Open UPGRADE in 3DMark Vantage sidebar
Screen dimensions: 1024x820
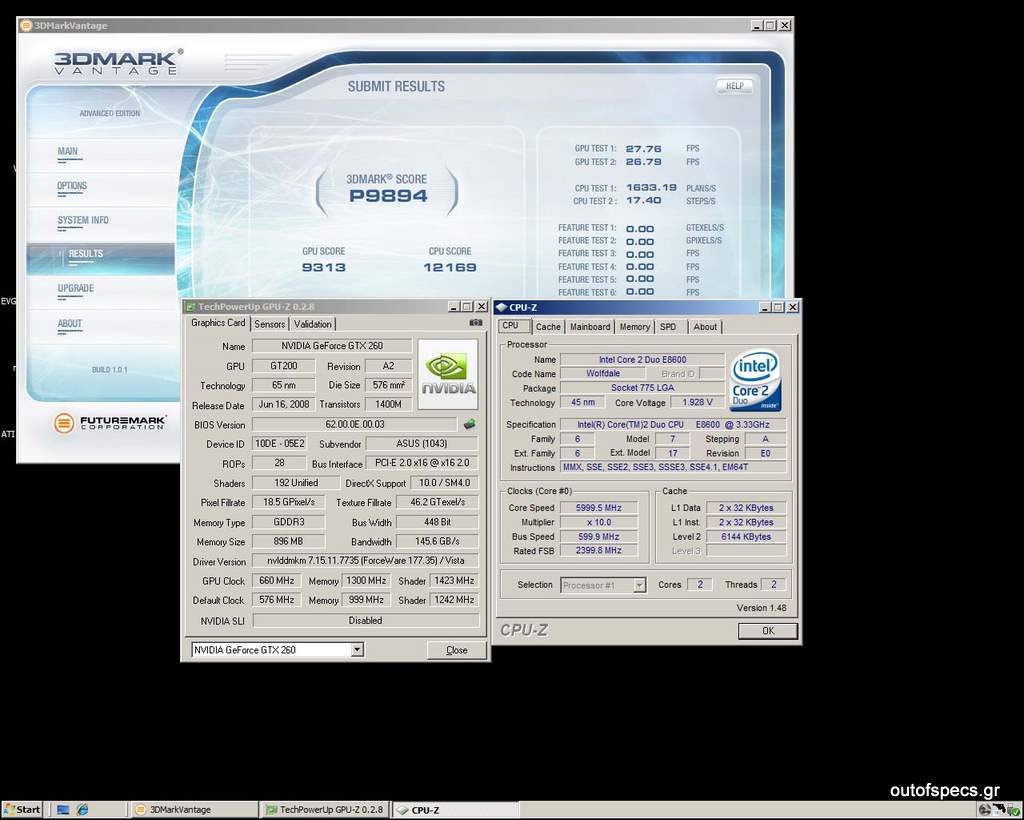(76, 289)
